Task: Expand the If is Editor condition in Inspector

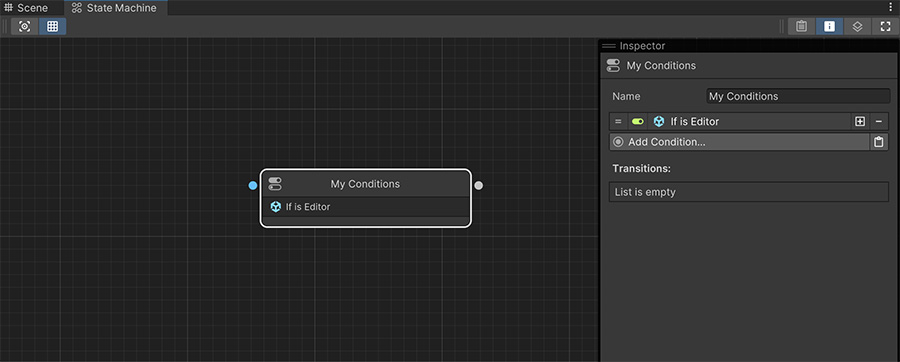Action: (695, 122)
